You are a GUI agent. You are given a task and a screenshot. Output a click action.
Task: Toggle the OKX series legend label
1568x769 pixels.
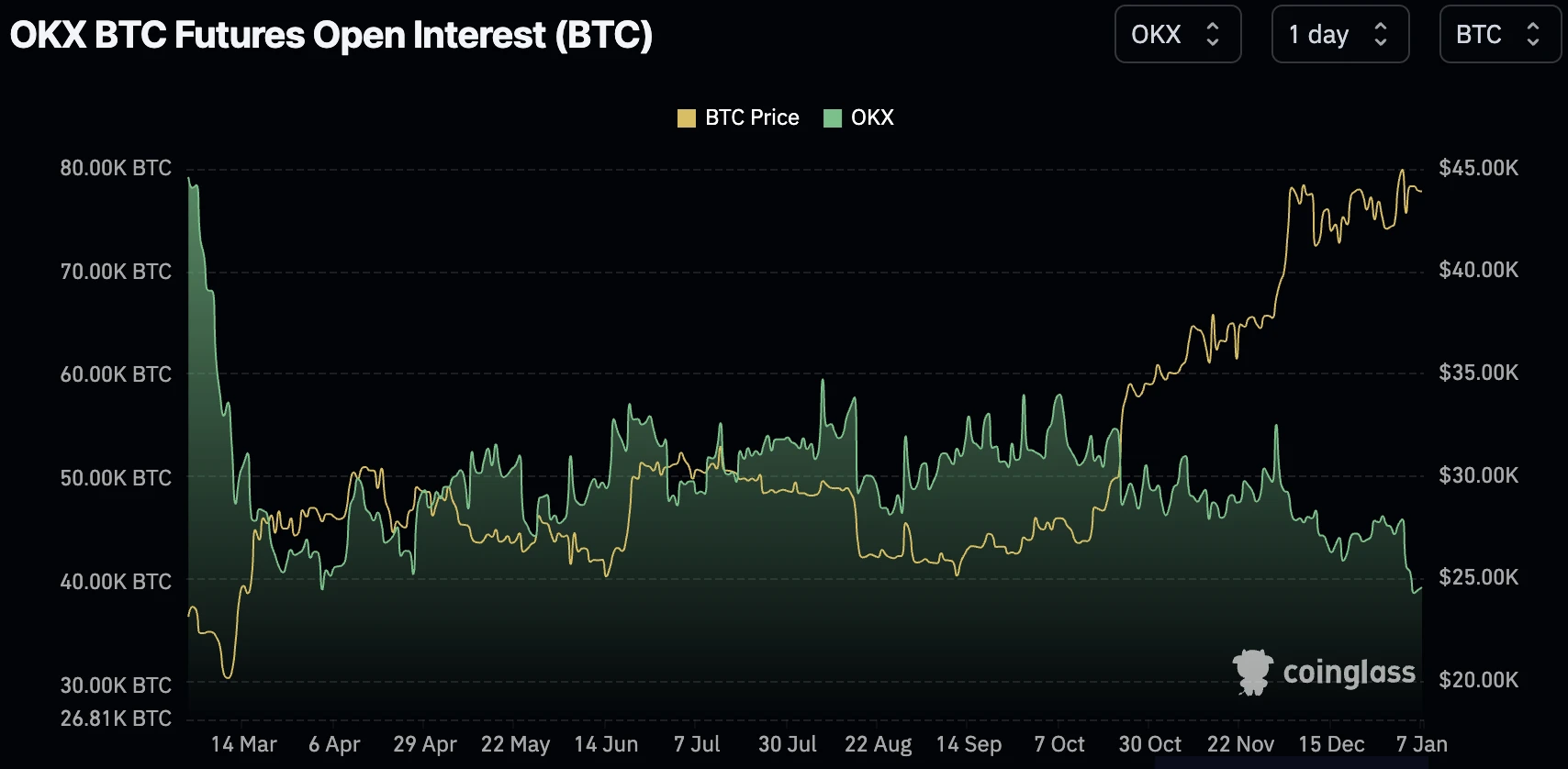click(x=872, y=118)
